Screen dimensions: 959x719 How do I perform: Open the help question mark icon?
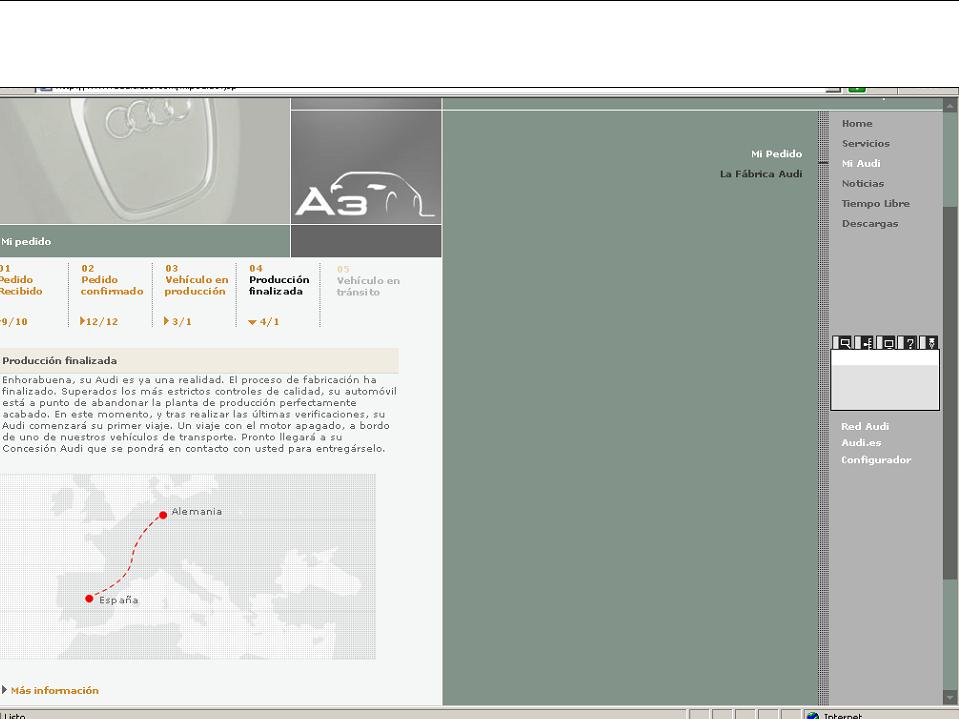[x=910, y=343]
